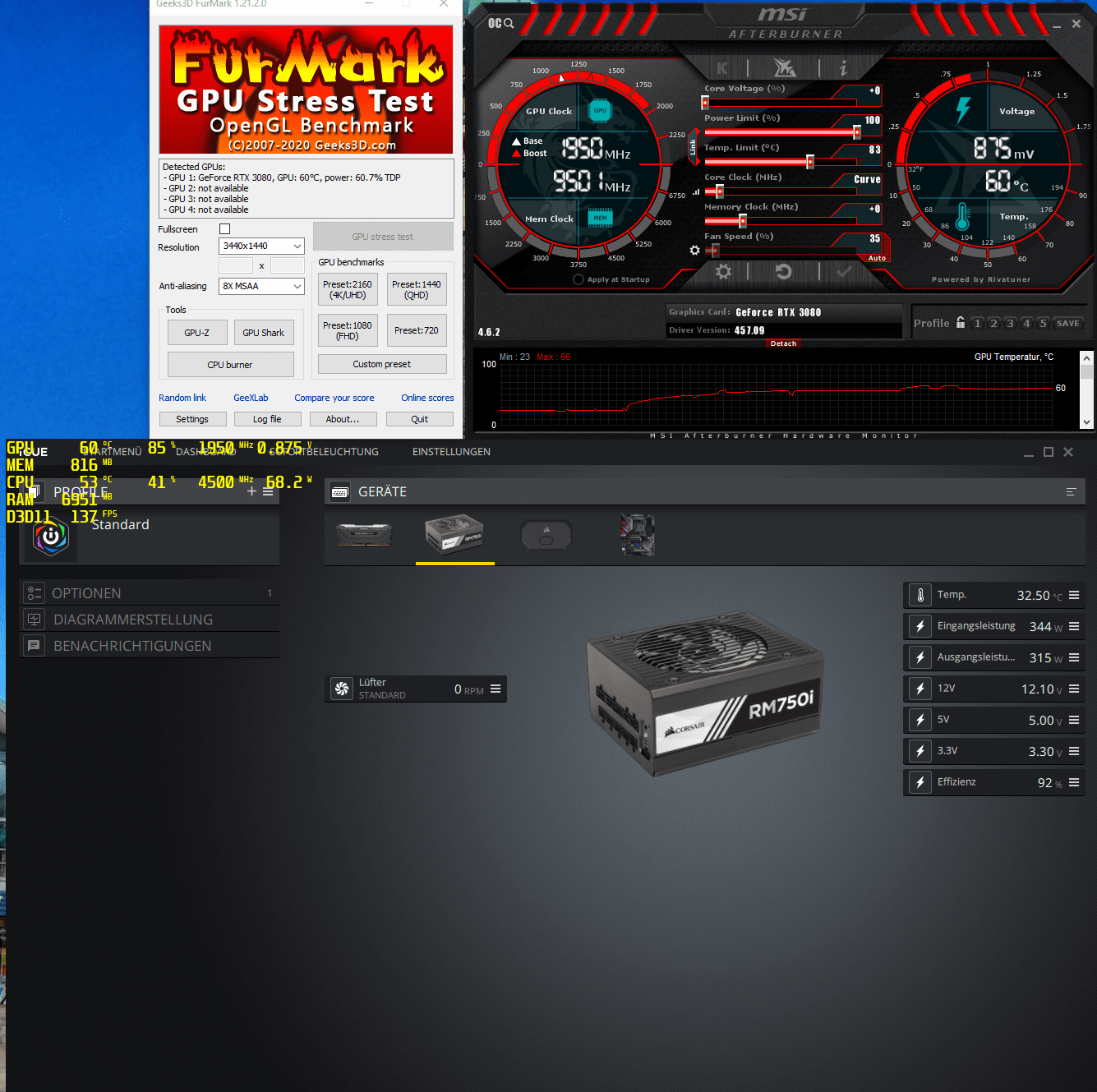Open Online scores link
The width and height of the screenshot is (1097, 1092).
pyautogui.click(x=427, y=398)
